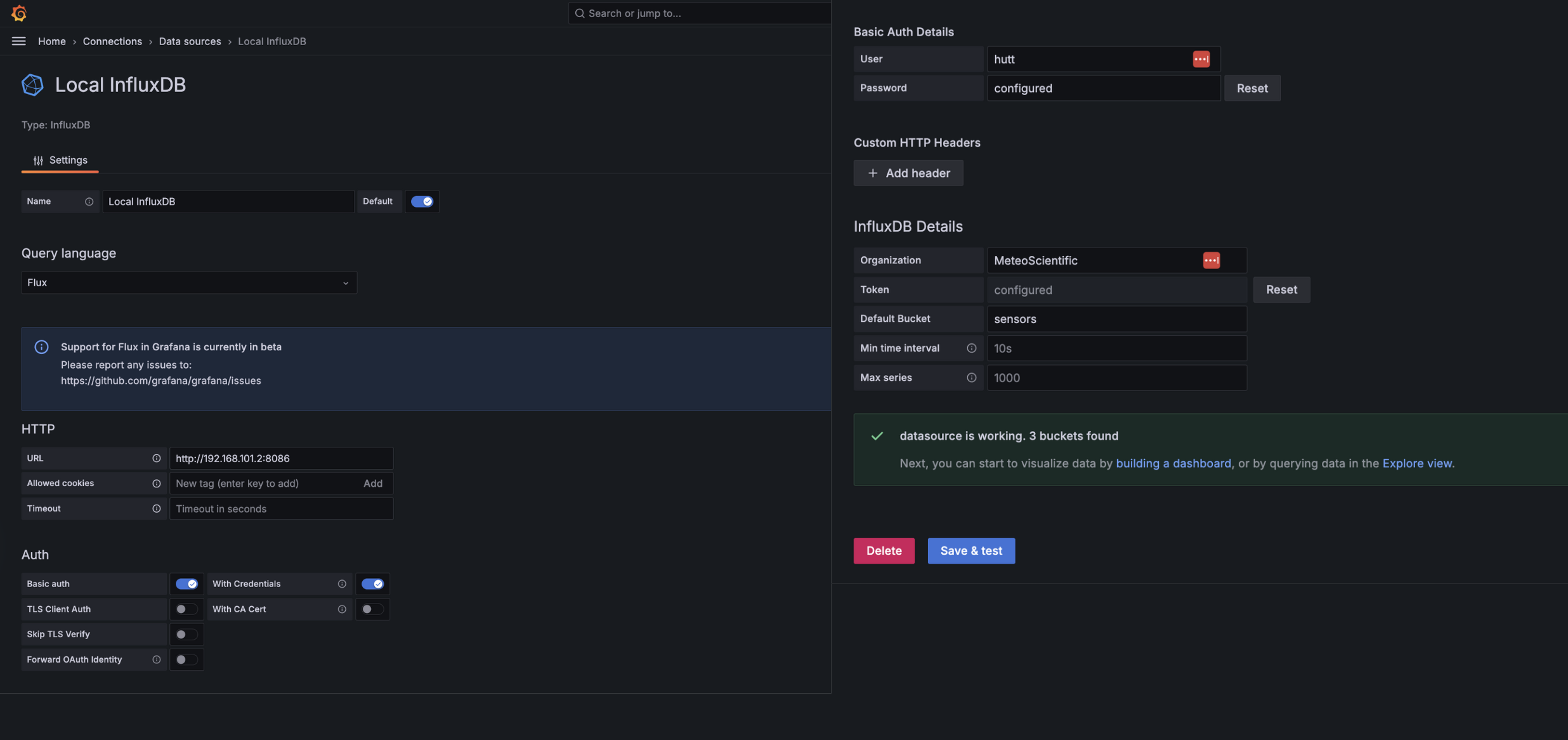Click the Search or jump to box
This screenshot has width=1568, height=740.
point(700,13)
